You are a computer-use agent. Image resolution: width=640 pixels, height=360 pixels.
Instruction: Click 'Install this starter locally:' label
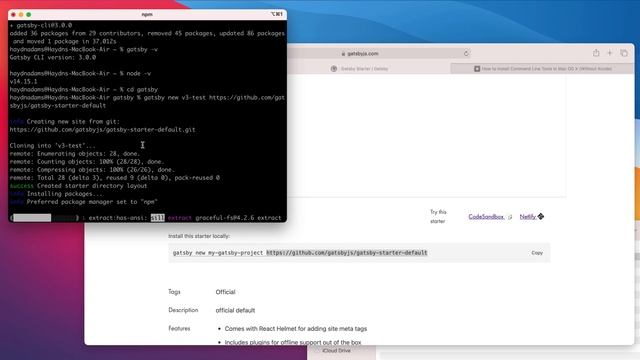[x=199, y=236]
